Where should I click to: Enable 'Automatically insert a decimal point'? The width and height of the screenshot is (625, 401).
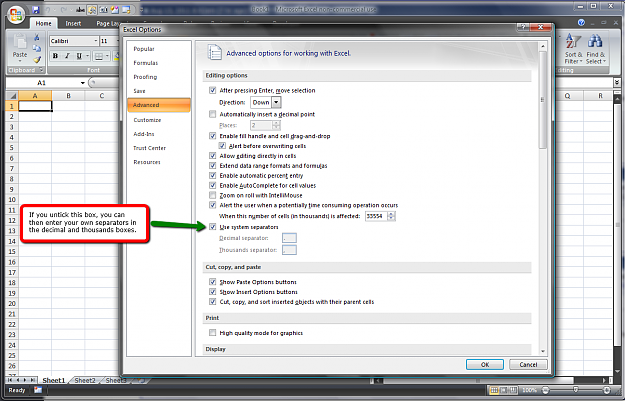point(212,114)
